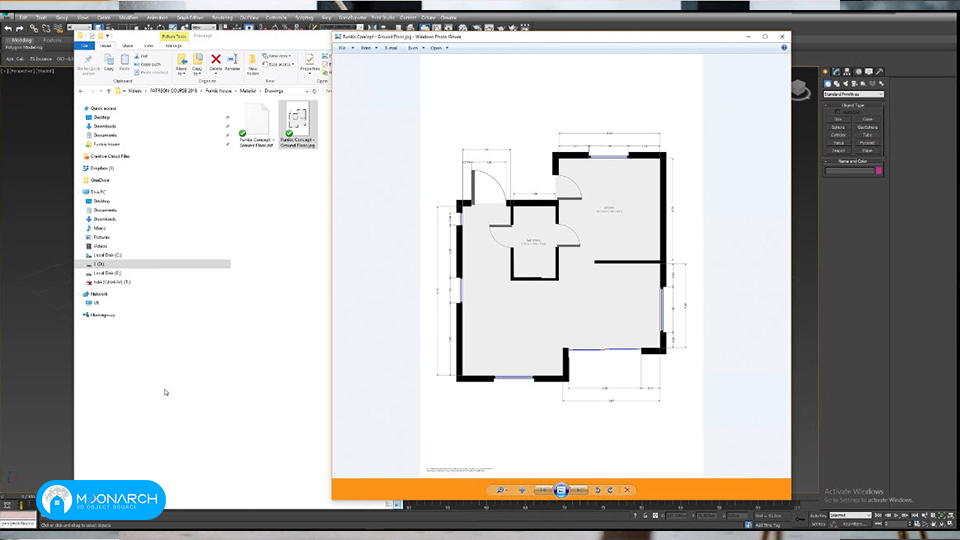Open Photo Viewer File dropdown menu
Image resolution: width=960 pixels, height=540 pixels.
[x=346, y=48]
